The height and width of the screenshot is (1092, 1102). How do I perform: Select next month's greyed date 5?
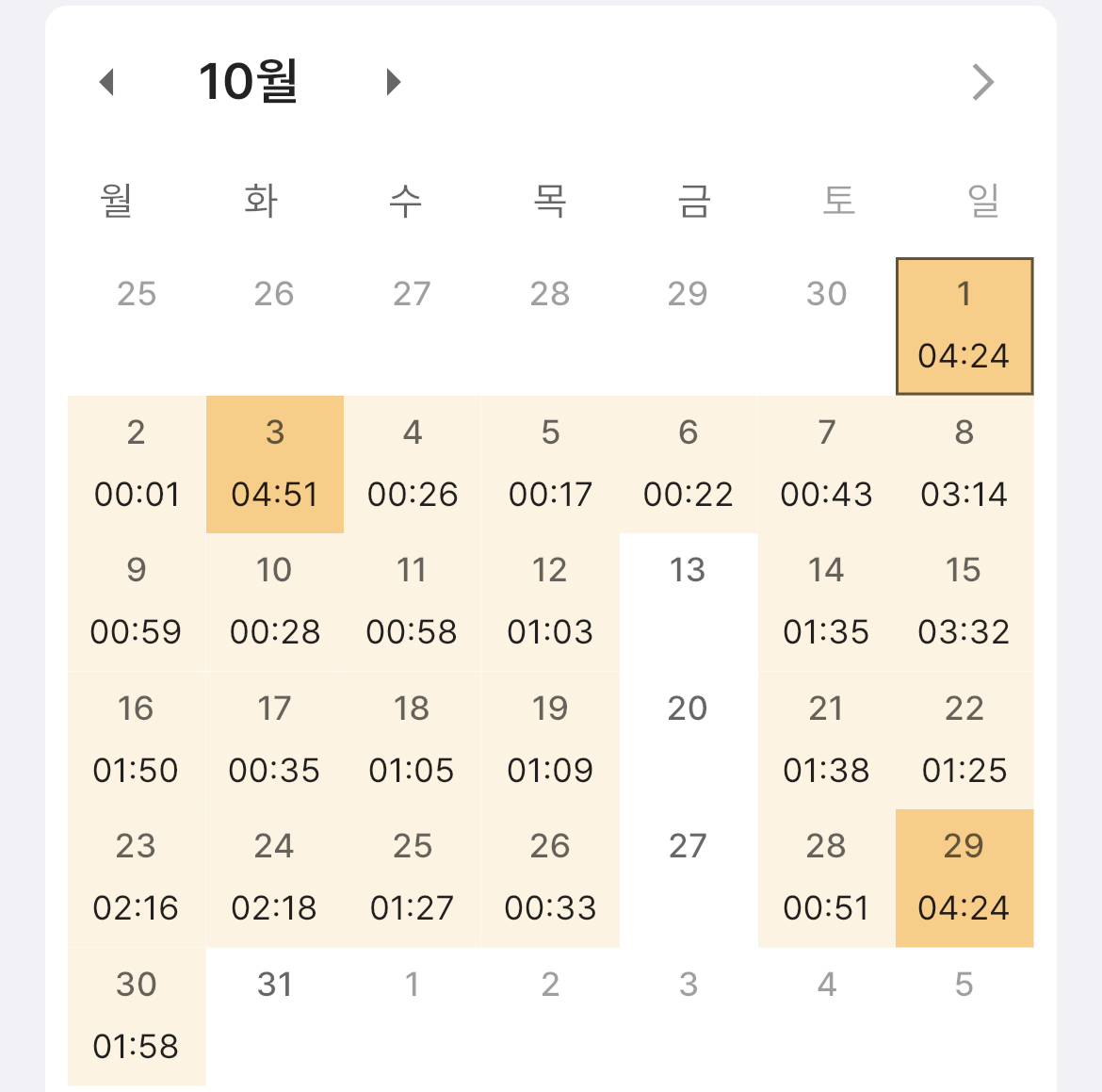pyautogui.click(x=964, y=986)
